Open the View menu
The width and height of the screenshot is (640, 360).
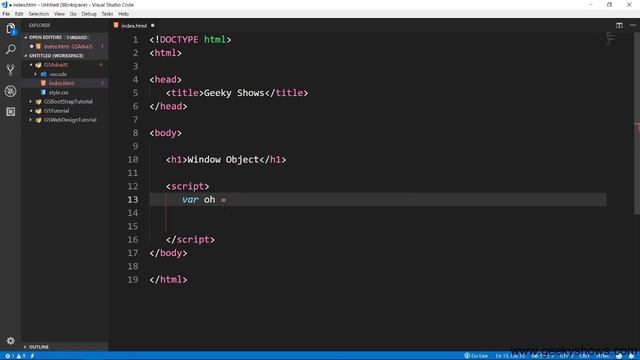(59, 14)
